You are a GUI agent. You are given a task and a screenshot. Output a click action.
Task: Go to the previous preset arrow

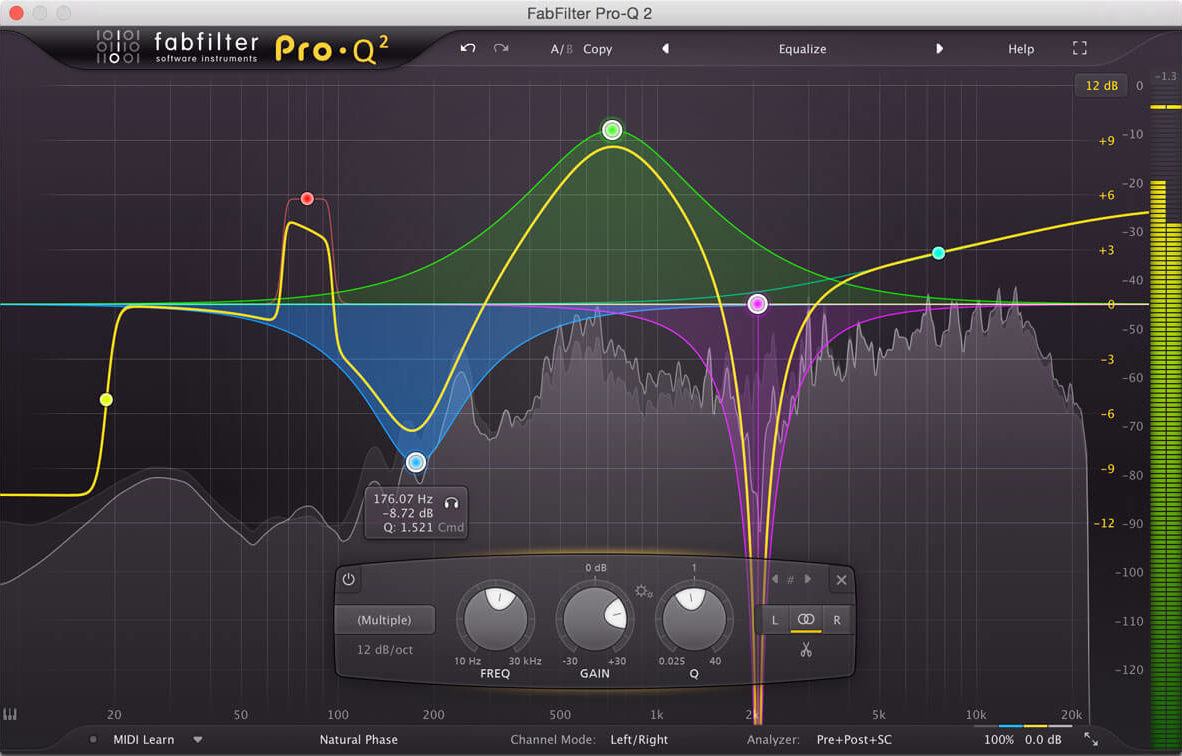(x=665, y=48)
